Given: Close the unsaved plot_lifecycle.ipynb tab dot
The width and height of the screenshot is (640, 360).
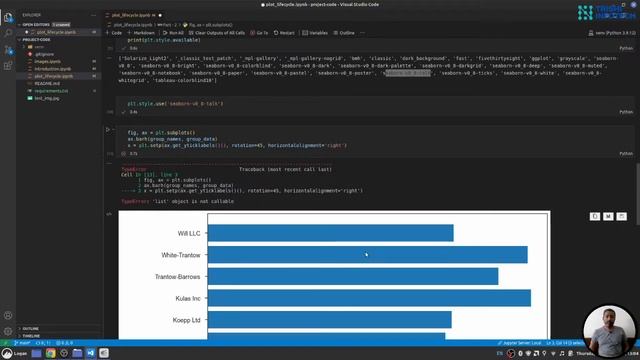Looking at the screenshot, I should 160,15.
